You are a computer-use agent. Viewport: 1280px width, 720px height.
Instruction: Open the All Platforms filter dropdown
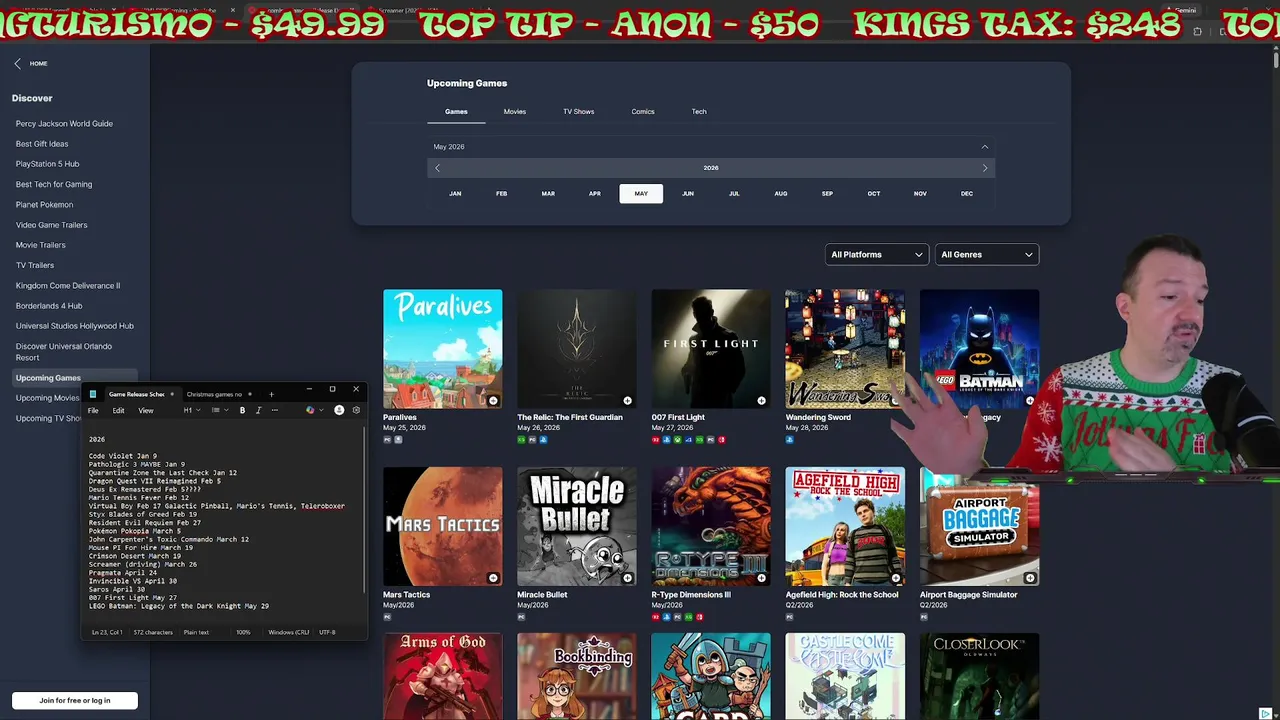[877, 255]
